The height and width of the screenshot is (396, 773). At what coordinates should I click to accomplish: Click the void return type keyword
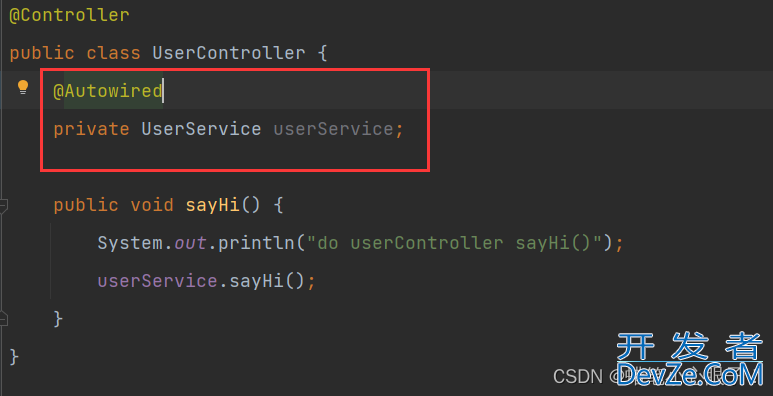pyautogui.click(x=152, y=205)
